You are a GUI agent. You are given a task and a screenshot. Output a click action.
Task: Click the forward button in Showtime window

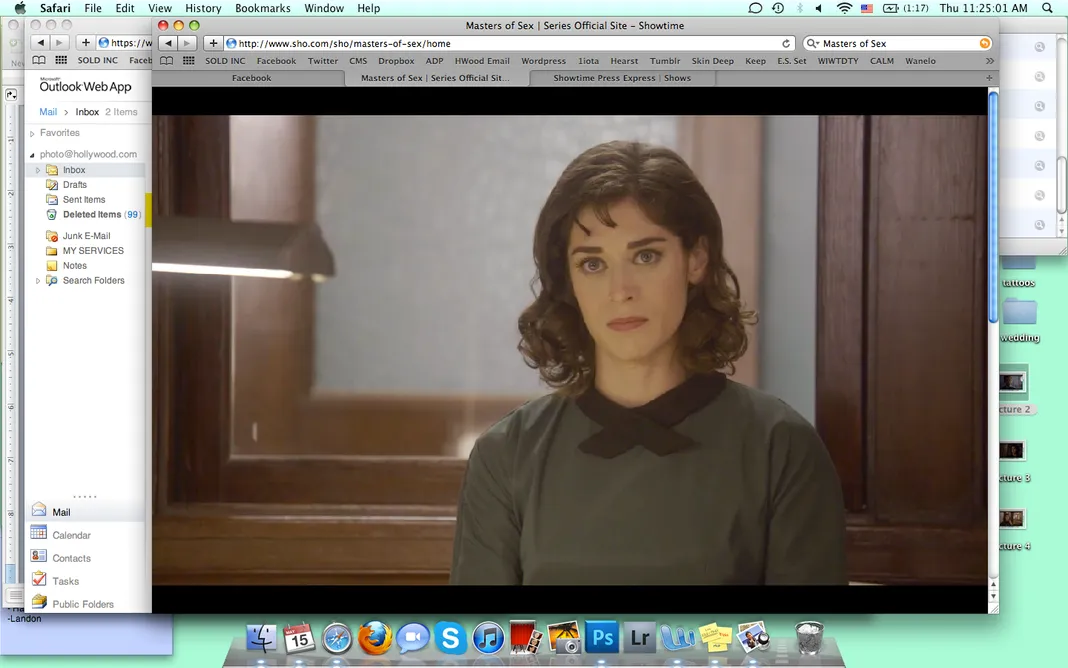click(x=187, y=43)
